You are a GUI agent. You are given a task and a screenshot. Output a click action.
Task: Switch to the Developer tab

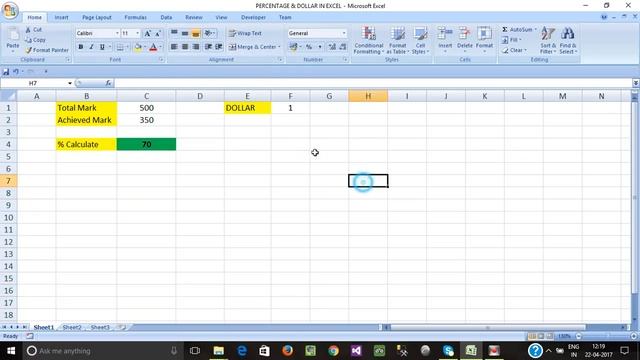[x=253, y=18]
